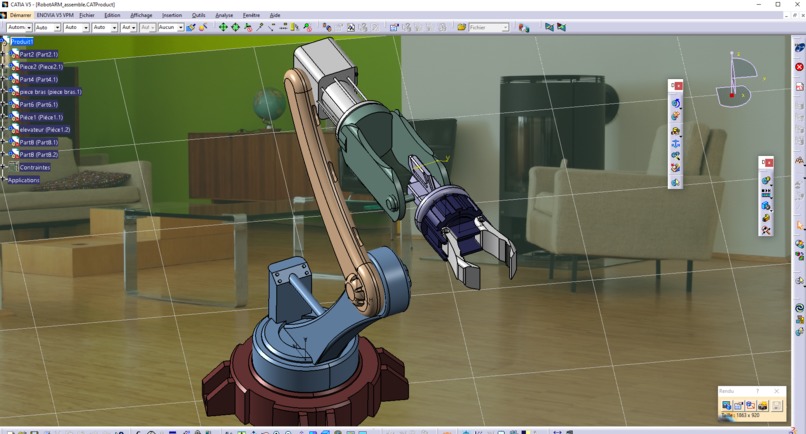Click the blue cube camera icon in lower floating toolbar

(x=766, y=206)
